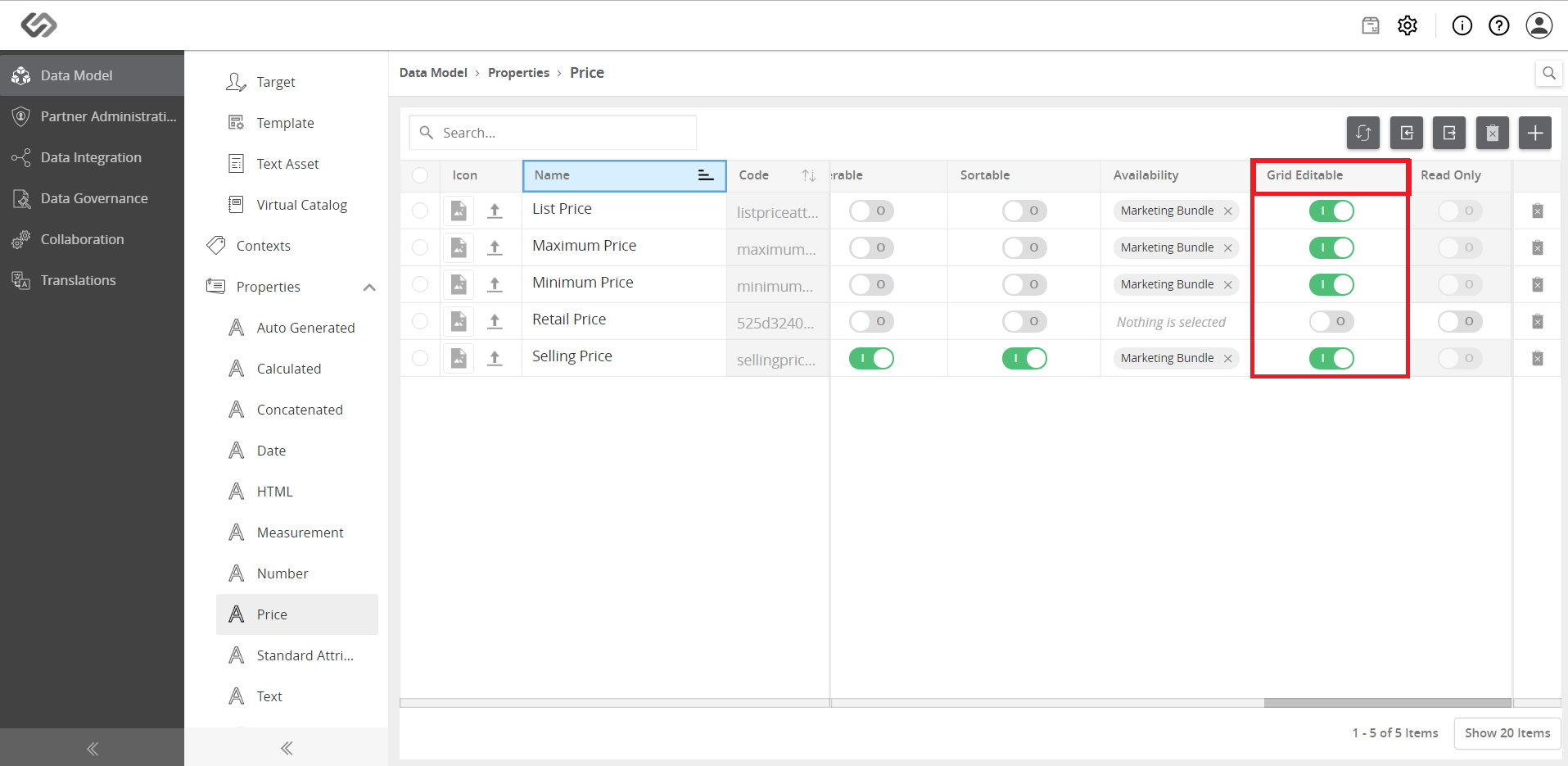Click image placeholder of Selling Price
The image size is (1568, 766).
pos(459,358)
